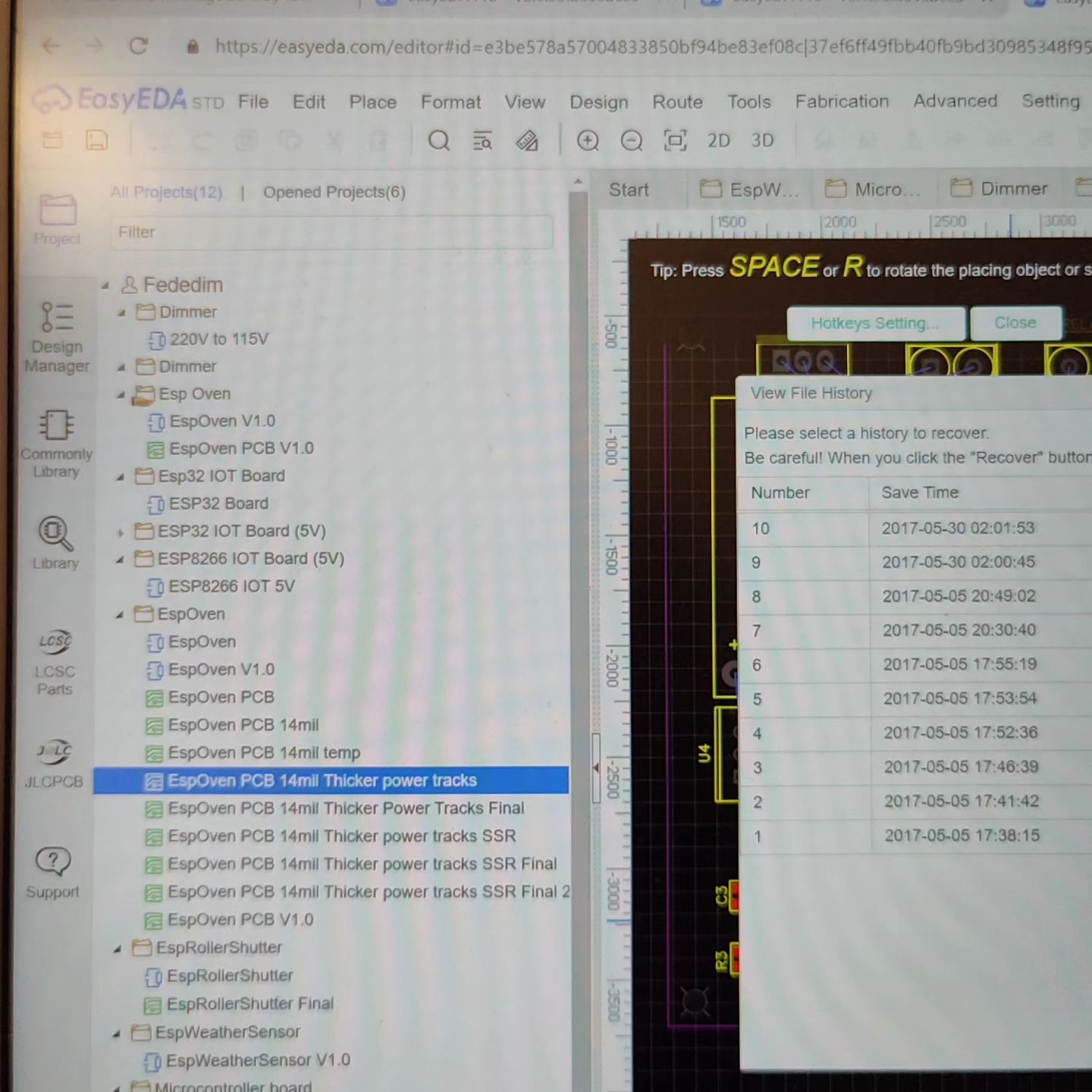Open the Design menu
The image size is (1092, 1092).
pyautogui.click(x=599, y=102)
